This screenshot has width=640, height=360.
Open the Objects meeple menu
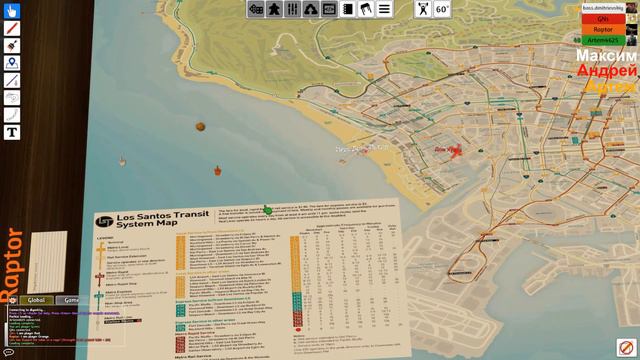[274, 9]
